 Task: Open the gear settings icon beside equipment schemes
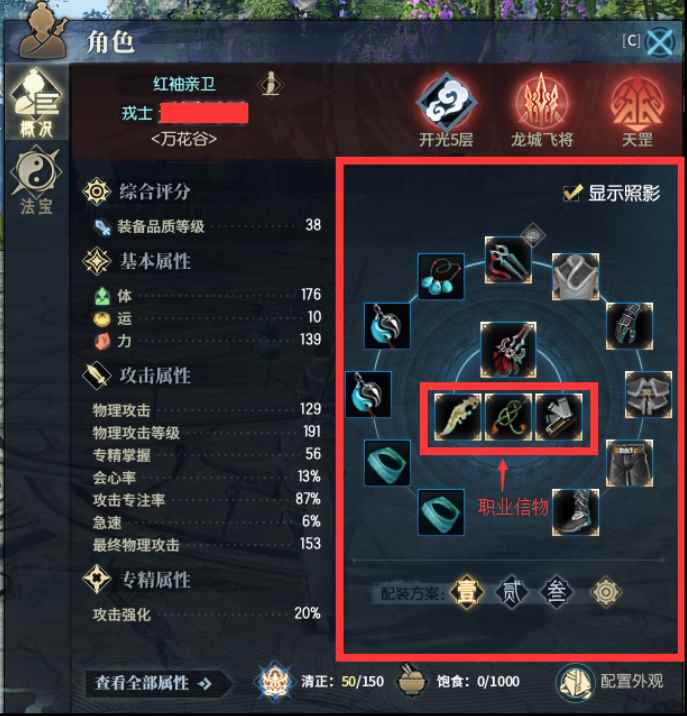(606, 592)
